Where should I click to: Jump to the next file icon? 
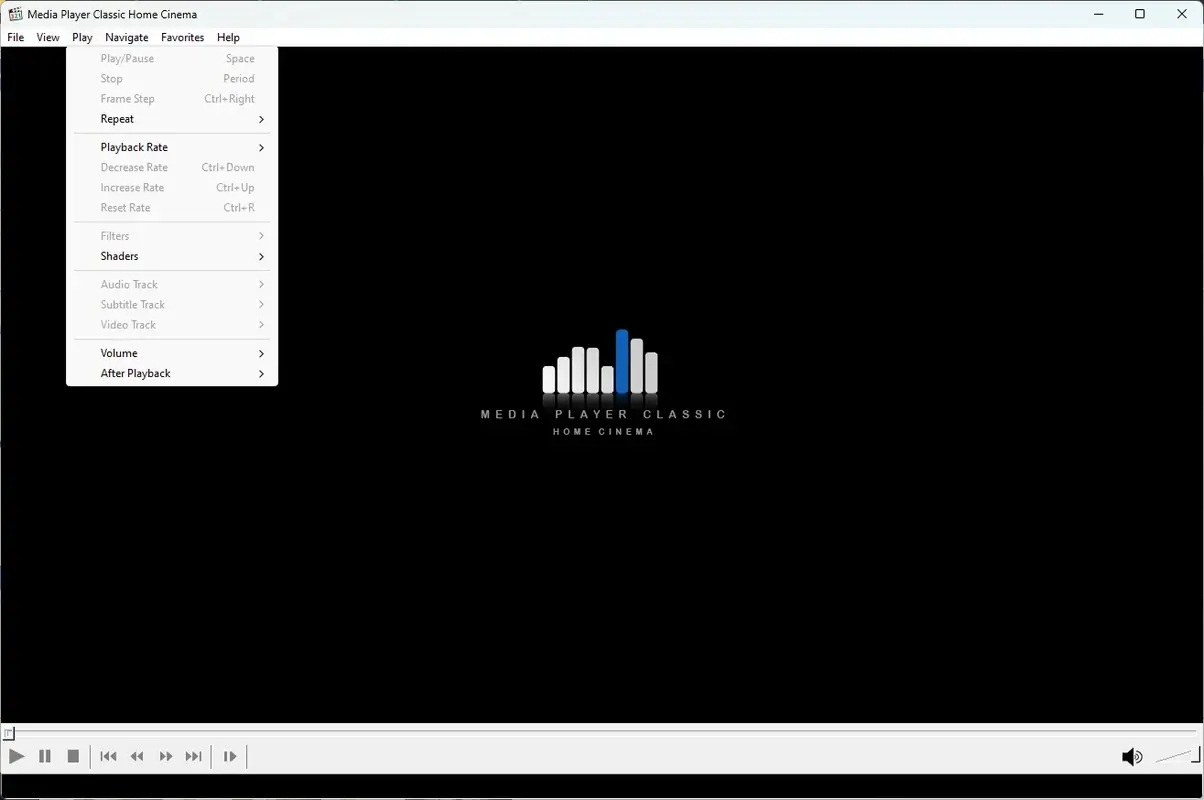[193, 756]
